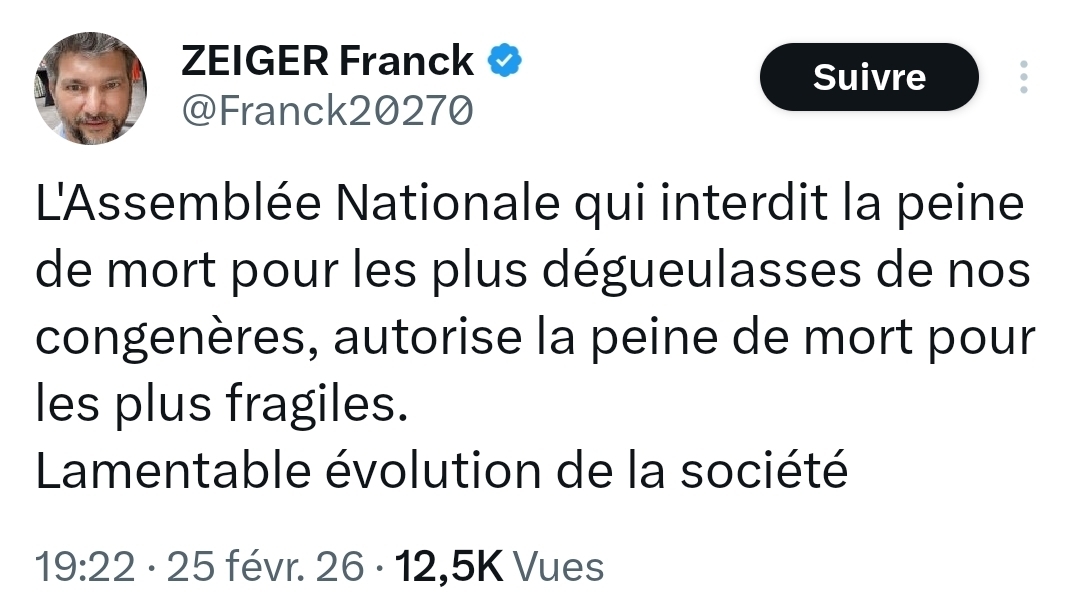
Task: Open the ZEIGER Franck display name
Action: pyautogui.click(x=327, y=62)
